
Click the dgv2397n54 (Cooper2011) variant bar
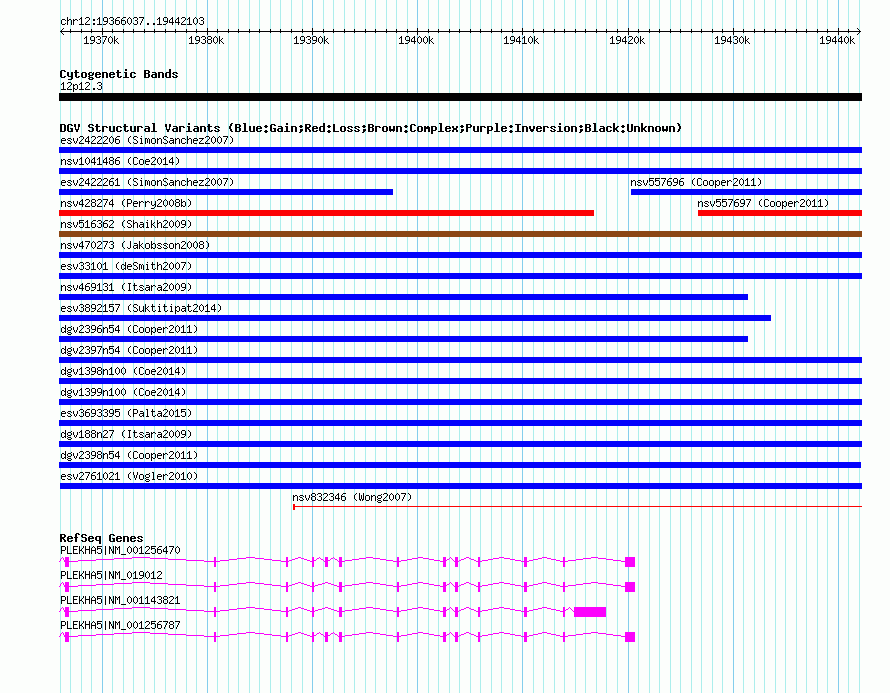coord(460,360)
